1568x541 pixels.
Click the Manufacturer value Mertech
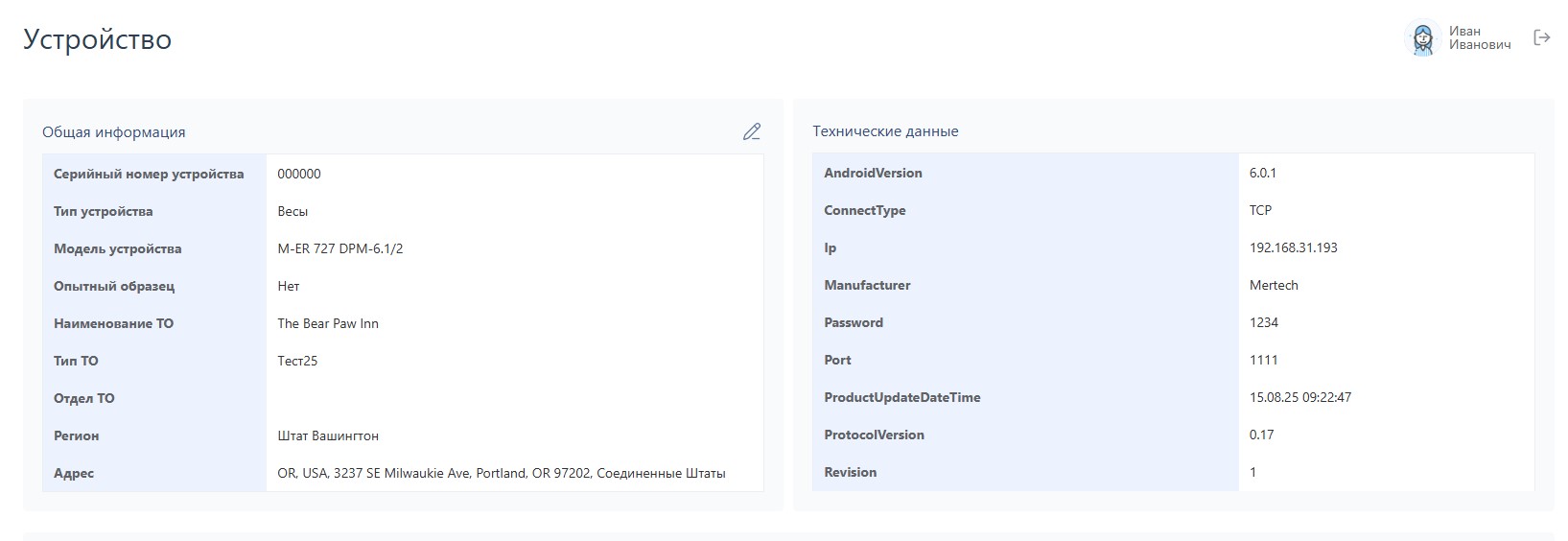click(1274, 285)
